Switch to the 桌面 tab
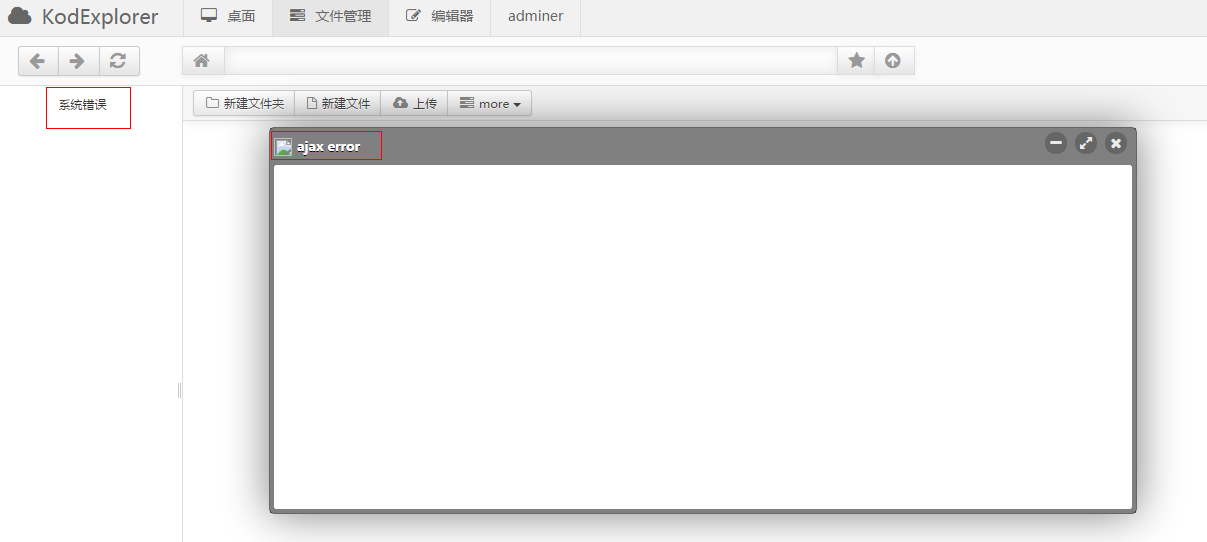1207x542 pixels. 228,17
